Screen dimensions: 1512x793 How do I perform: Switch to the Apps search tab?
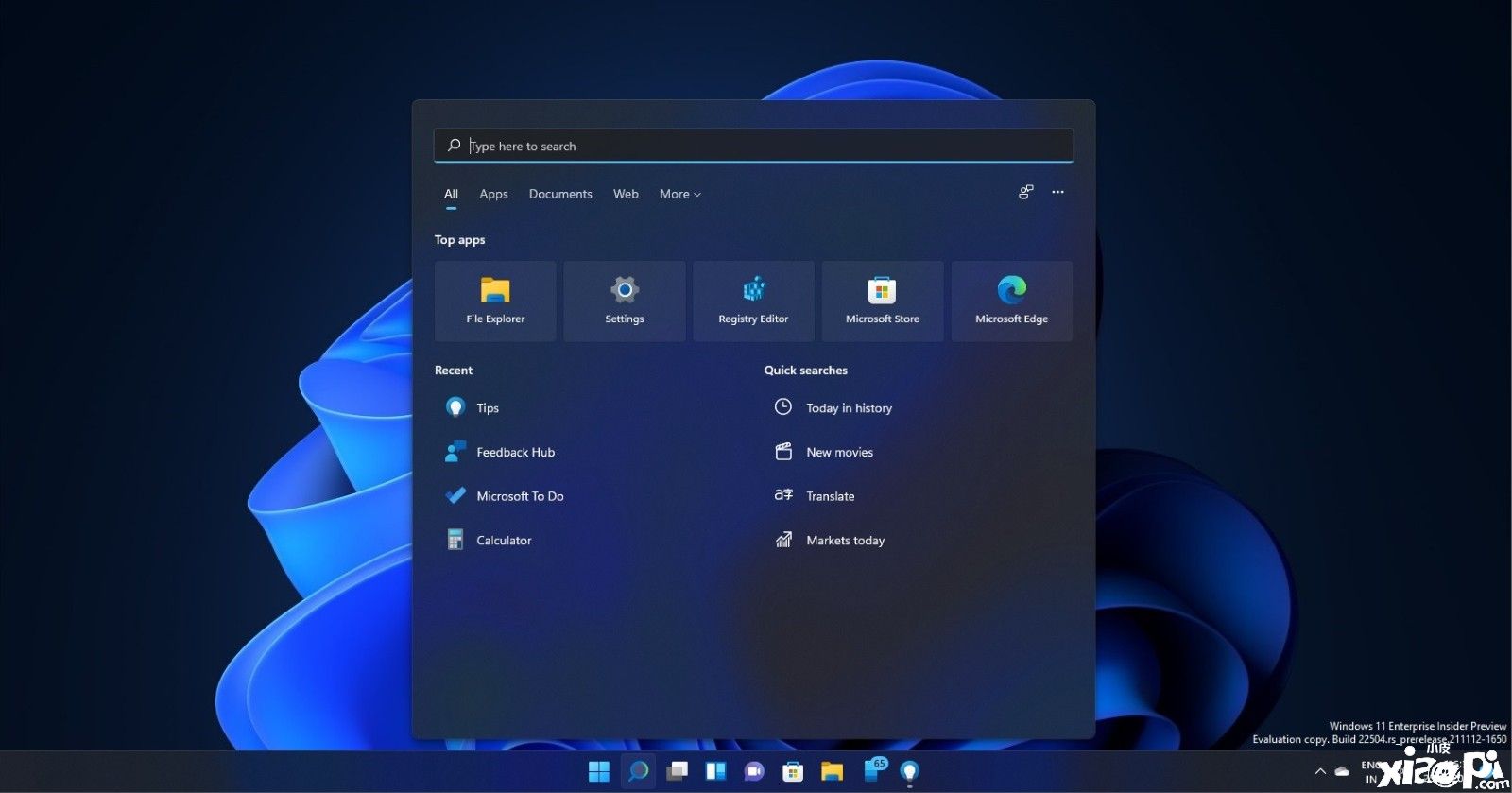click(x=493, y=194)
